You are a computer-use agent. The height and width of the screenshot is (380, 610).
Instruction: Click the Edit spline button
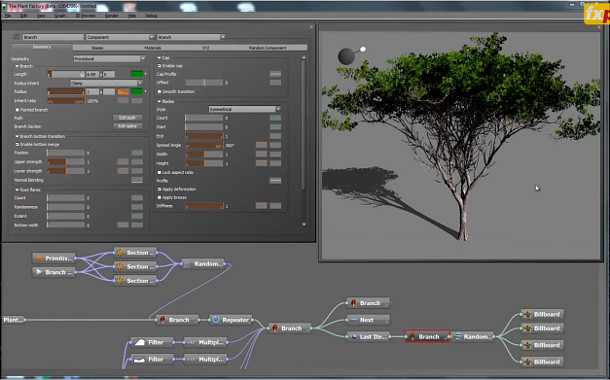[x=128, y=126]
